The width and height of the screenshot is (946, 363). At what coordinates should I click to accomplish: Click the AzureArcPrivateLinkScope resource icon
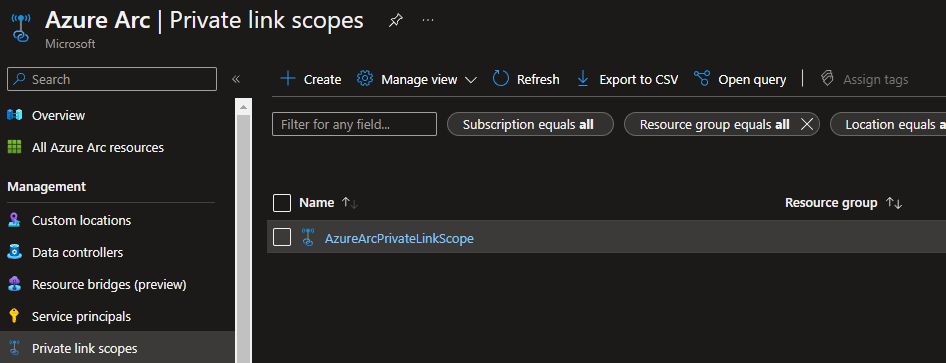coord(308,238)
